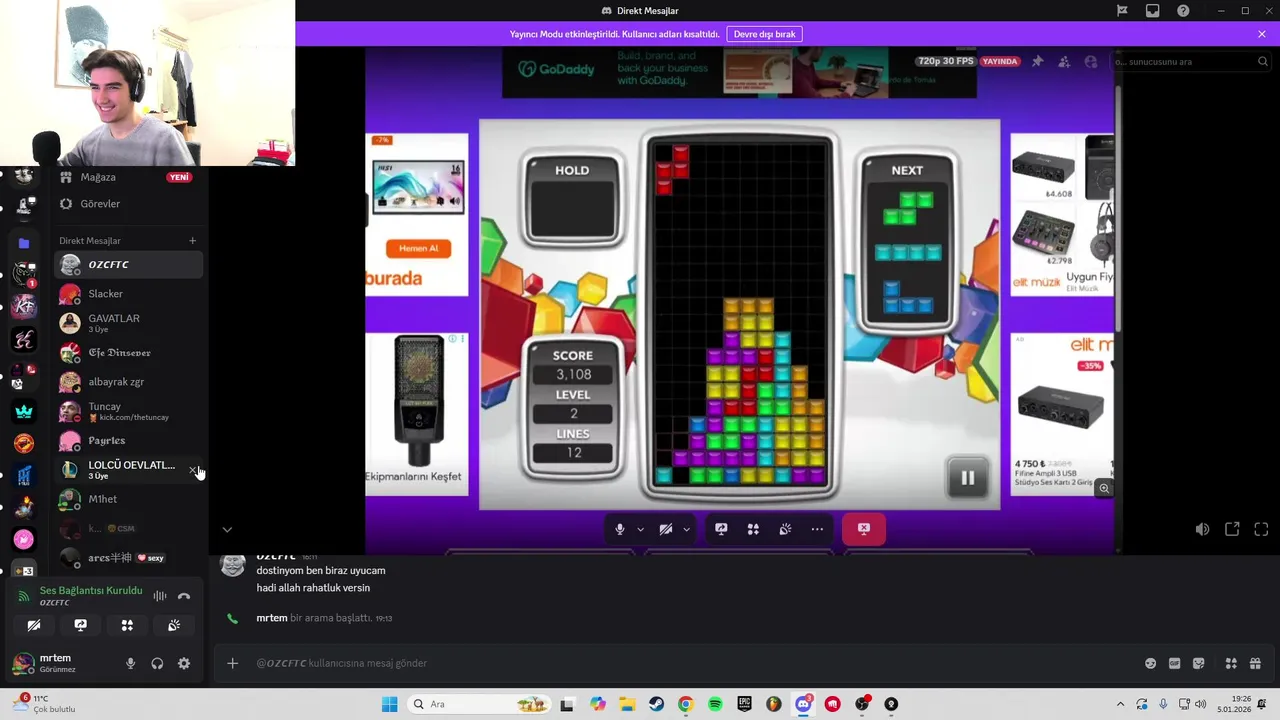Dismiss the Streamer Mode purple banner
Screen dimensions: 1280x720
coord(1262,34)
